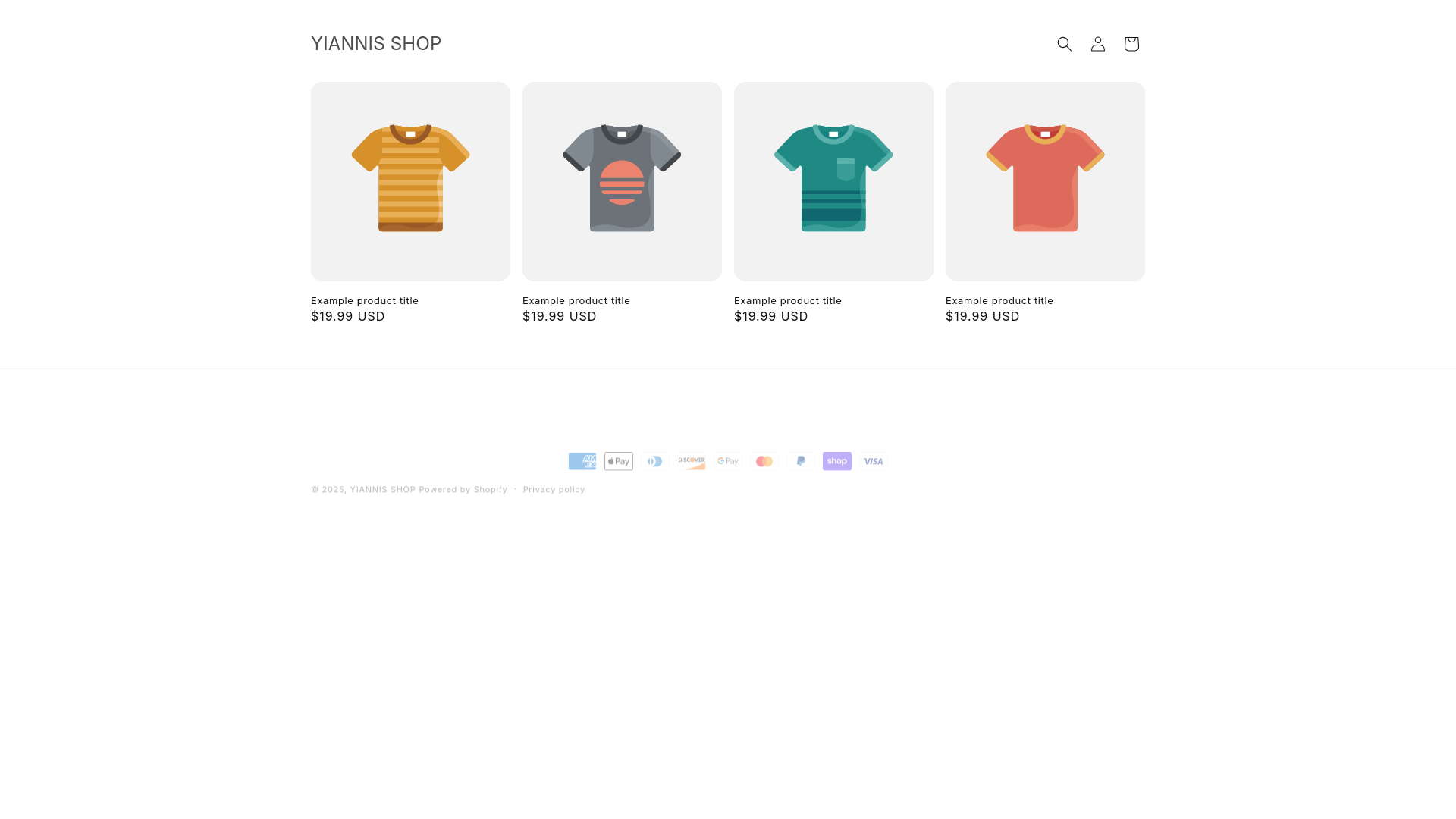Click the Apple Pay payment icon
Viewport: 1456px width, 819px height.
point(619,461)
